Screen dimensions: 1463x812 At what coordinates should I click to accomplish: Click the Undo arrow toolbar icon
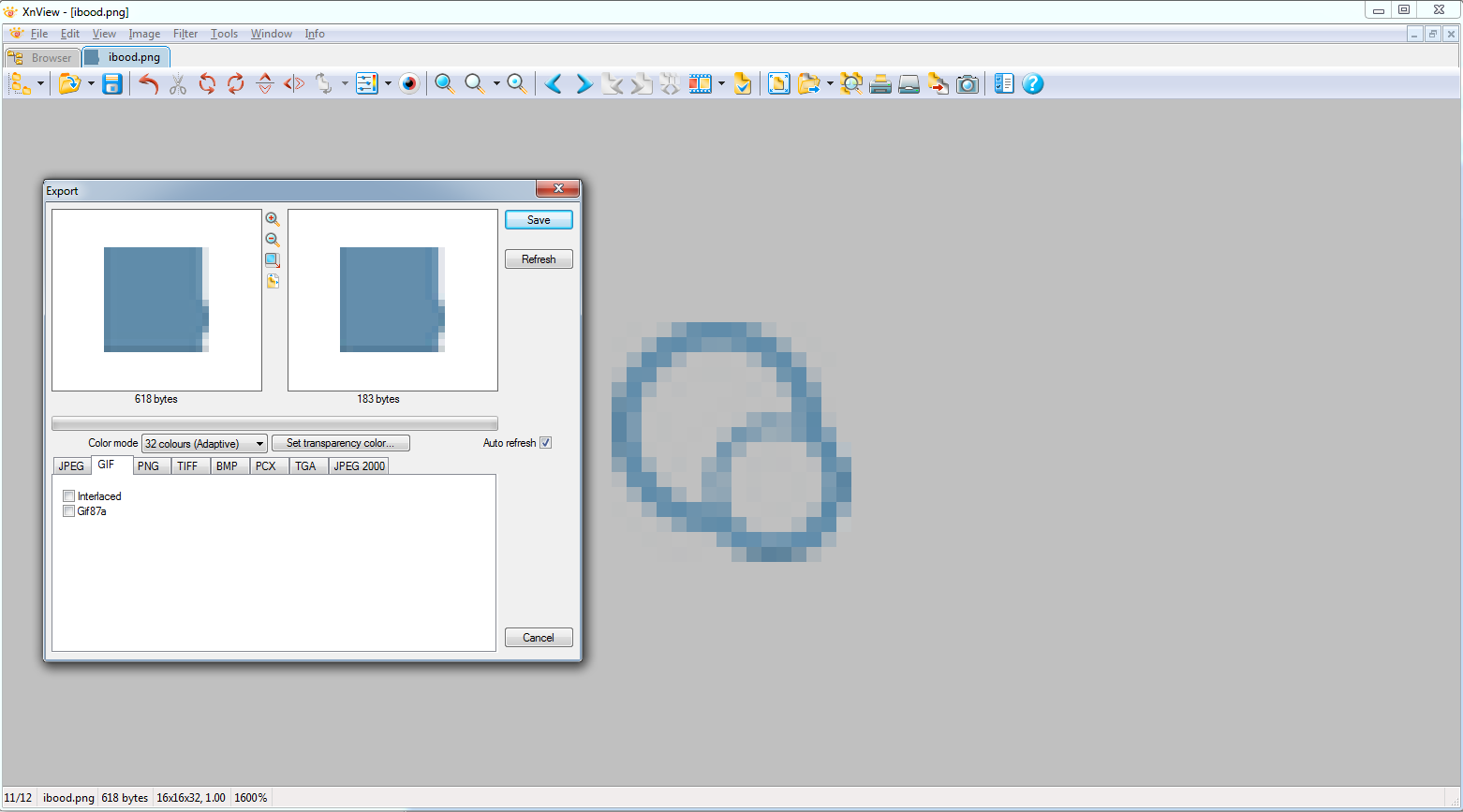148,84
